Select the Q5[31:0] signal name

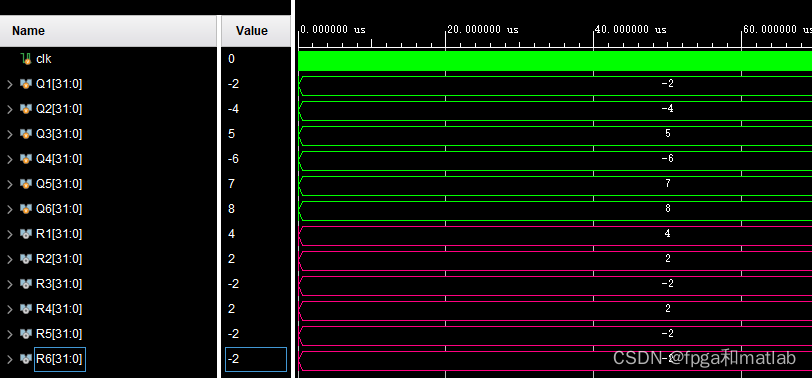click(x=59, y=184)
